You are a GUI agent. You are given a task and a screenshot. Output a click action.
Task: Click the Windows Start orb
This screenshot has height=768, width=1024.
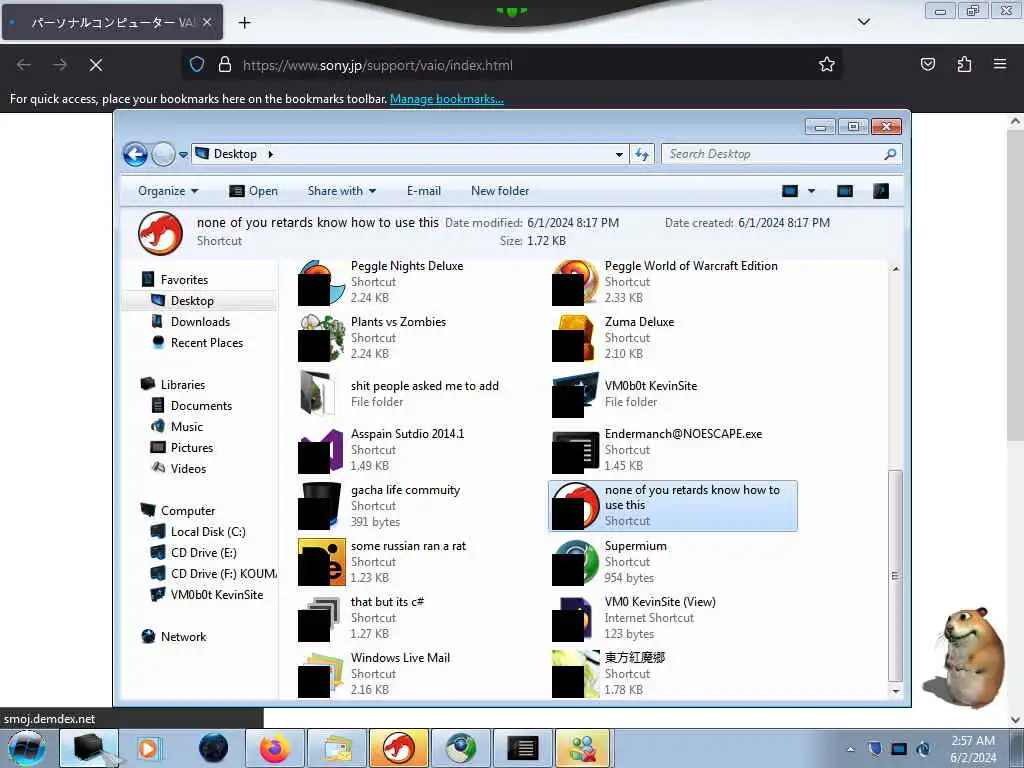(x=27, y=748)
